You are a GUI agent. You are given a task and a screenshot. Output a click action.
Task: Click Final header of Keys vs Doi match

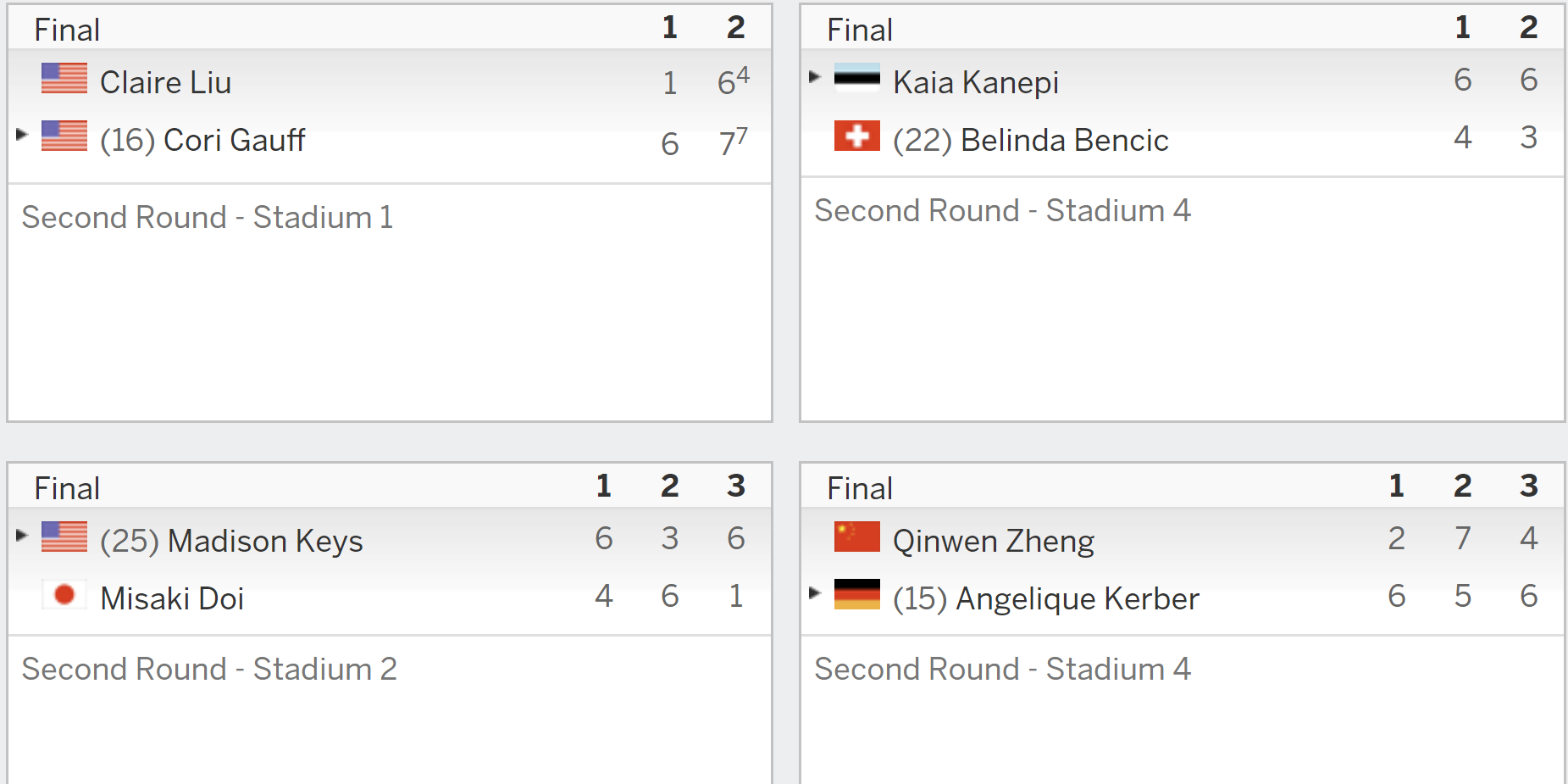(67, 488)
